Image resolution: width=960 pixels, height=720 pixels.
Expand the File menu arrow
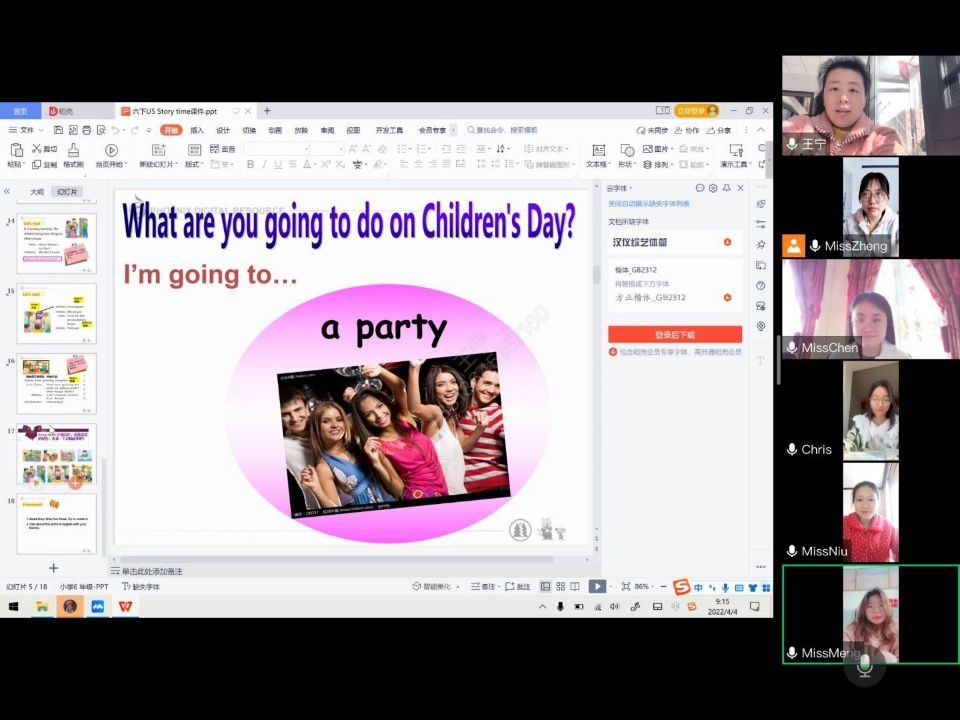click(x=41, y=130)
